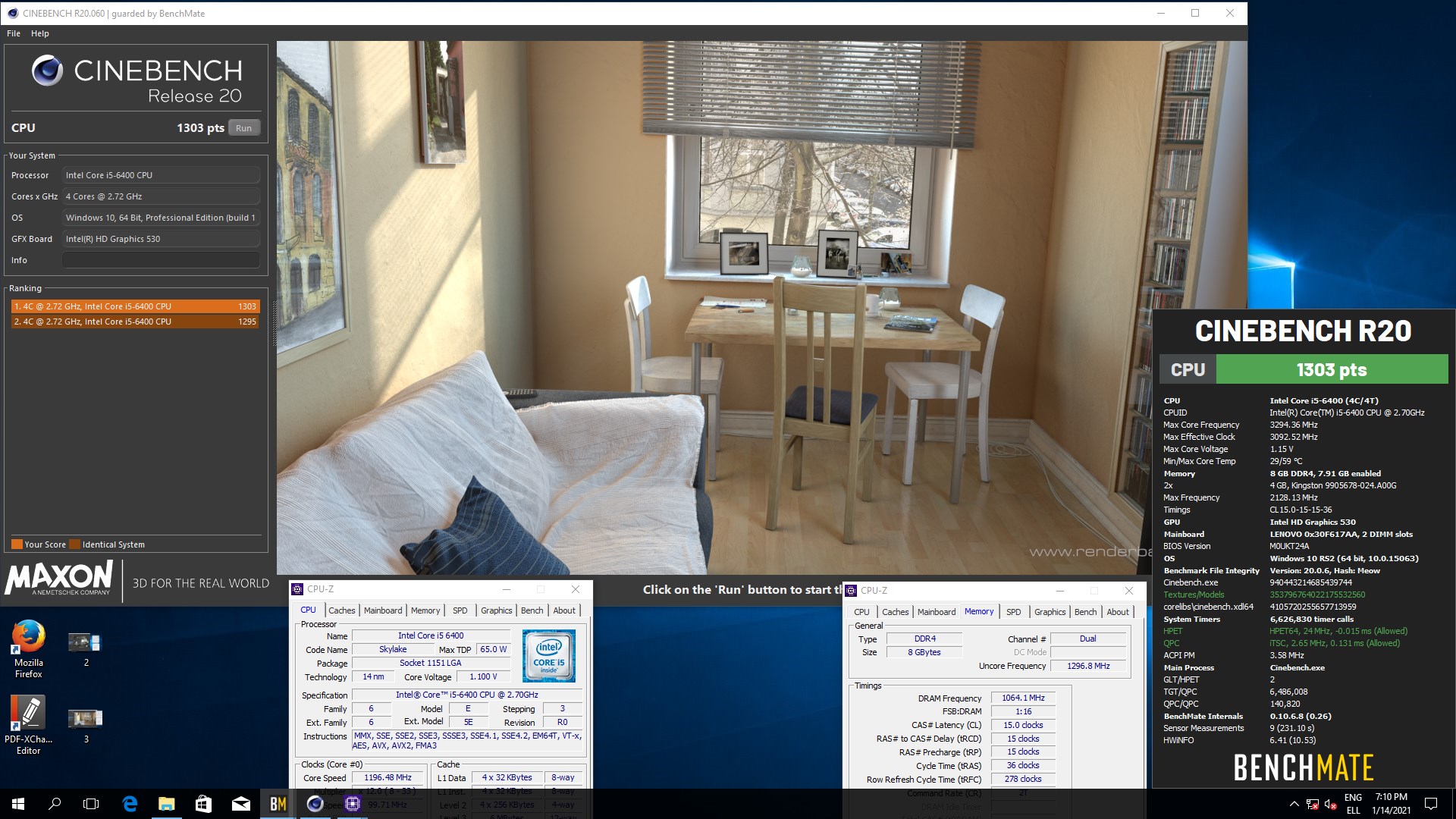
Task: Switch to Graphics tab in left CPU-Z
Action: (497, 610)
